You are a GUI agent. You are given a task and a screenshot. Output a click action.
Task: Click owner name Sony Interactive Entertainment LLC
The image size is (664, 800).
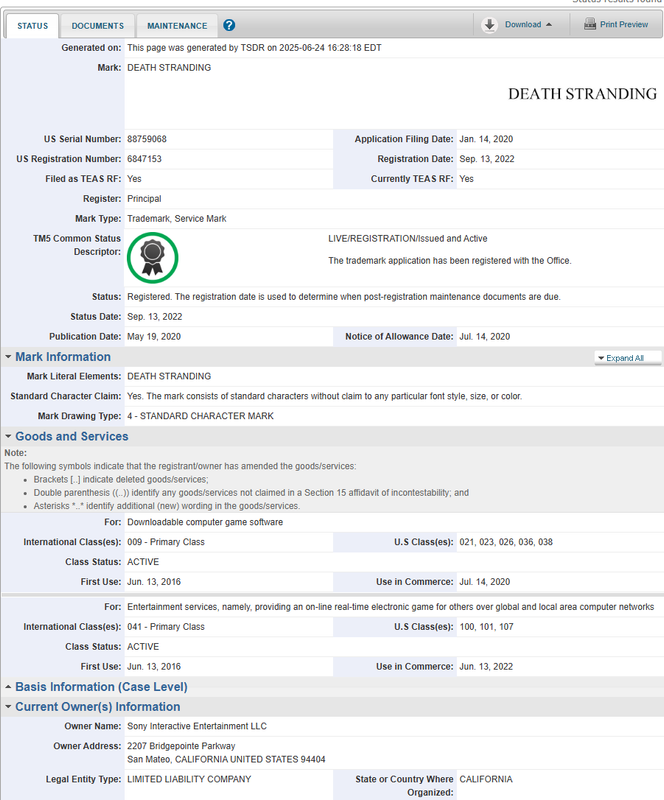tap(197, 726)
